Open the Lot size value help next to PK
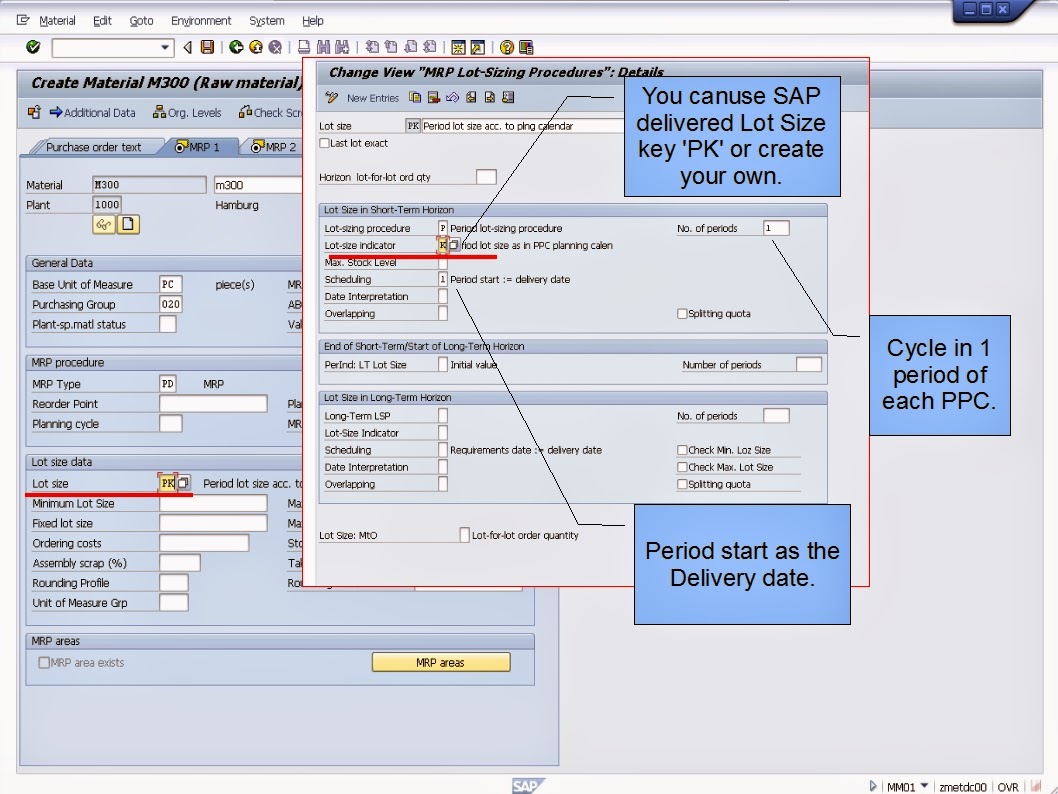 185,482
